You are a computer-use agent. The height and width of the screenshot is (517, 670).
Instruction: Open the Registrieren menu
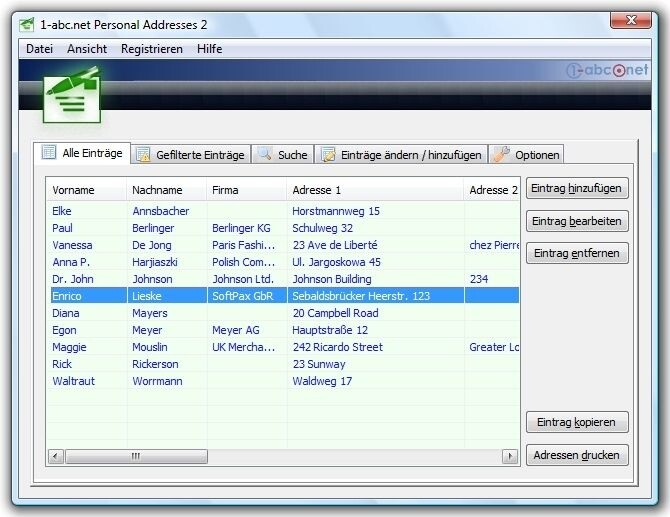(x=152, y=49)
